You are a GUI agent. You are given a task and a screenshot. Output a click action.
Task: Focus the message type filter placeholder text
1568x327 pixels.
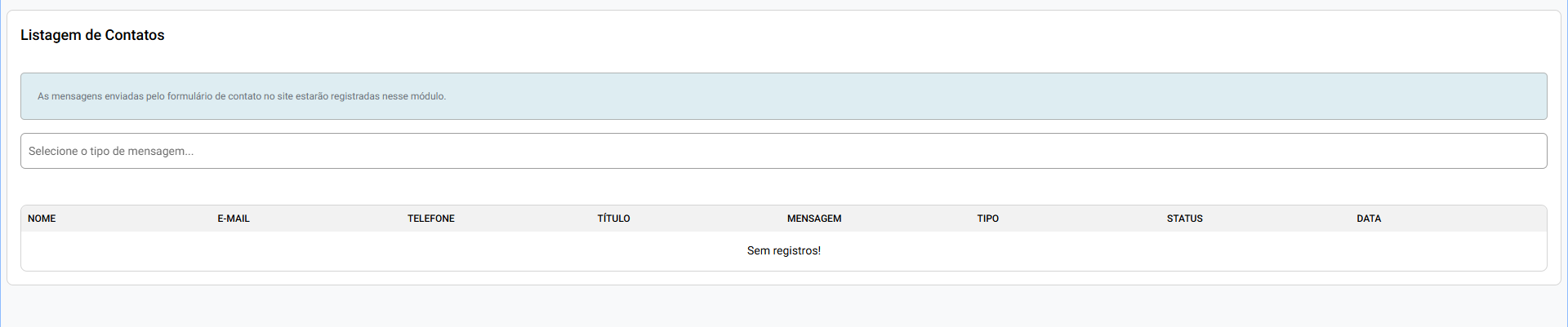point(111,151)
